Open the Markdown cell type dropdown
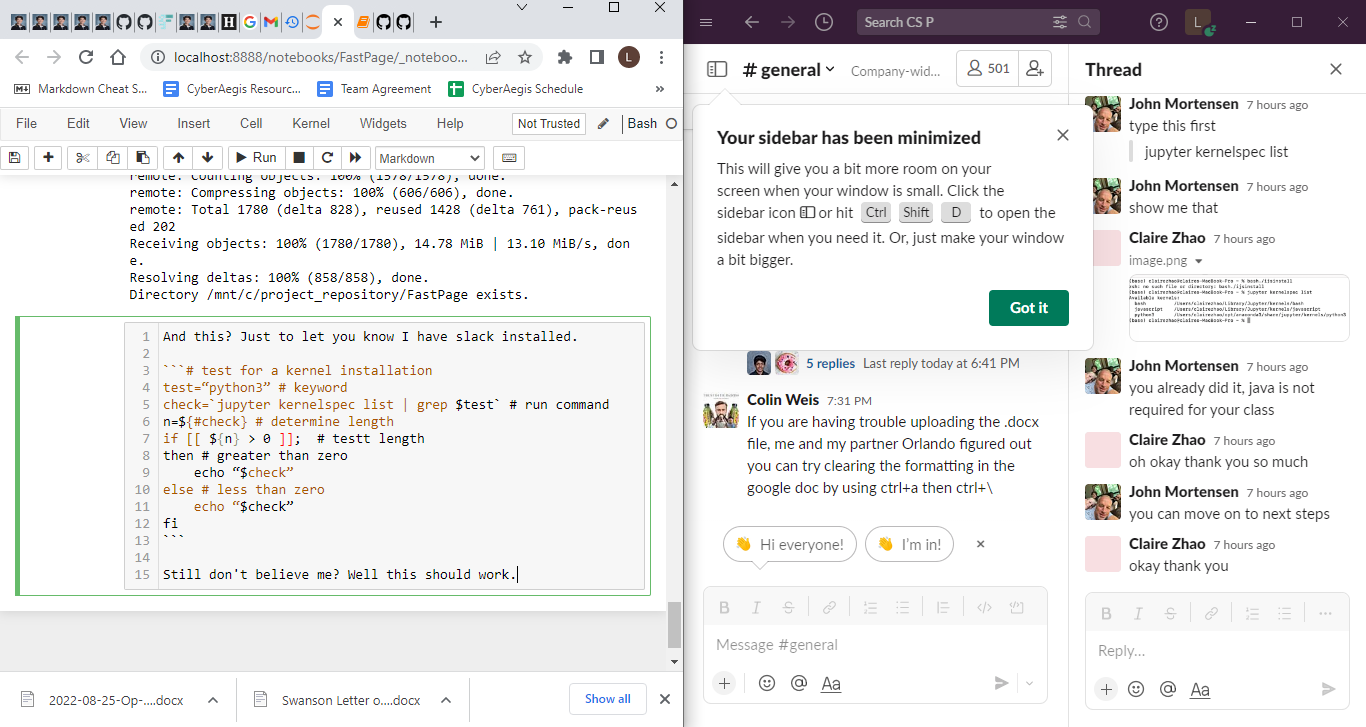Screen dimensions: 1366x727 (x=430, y=158)
